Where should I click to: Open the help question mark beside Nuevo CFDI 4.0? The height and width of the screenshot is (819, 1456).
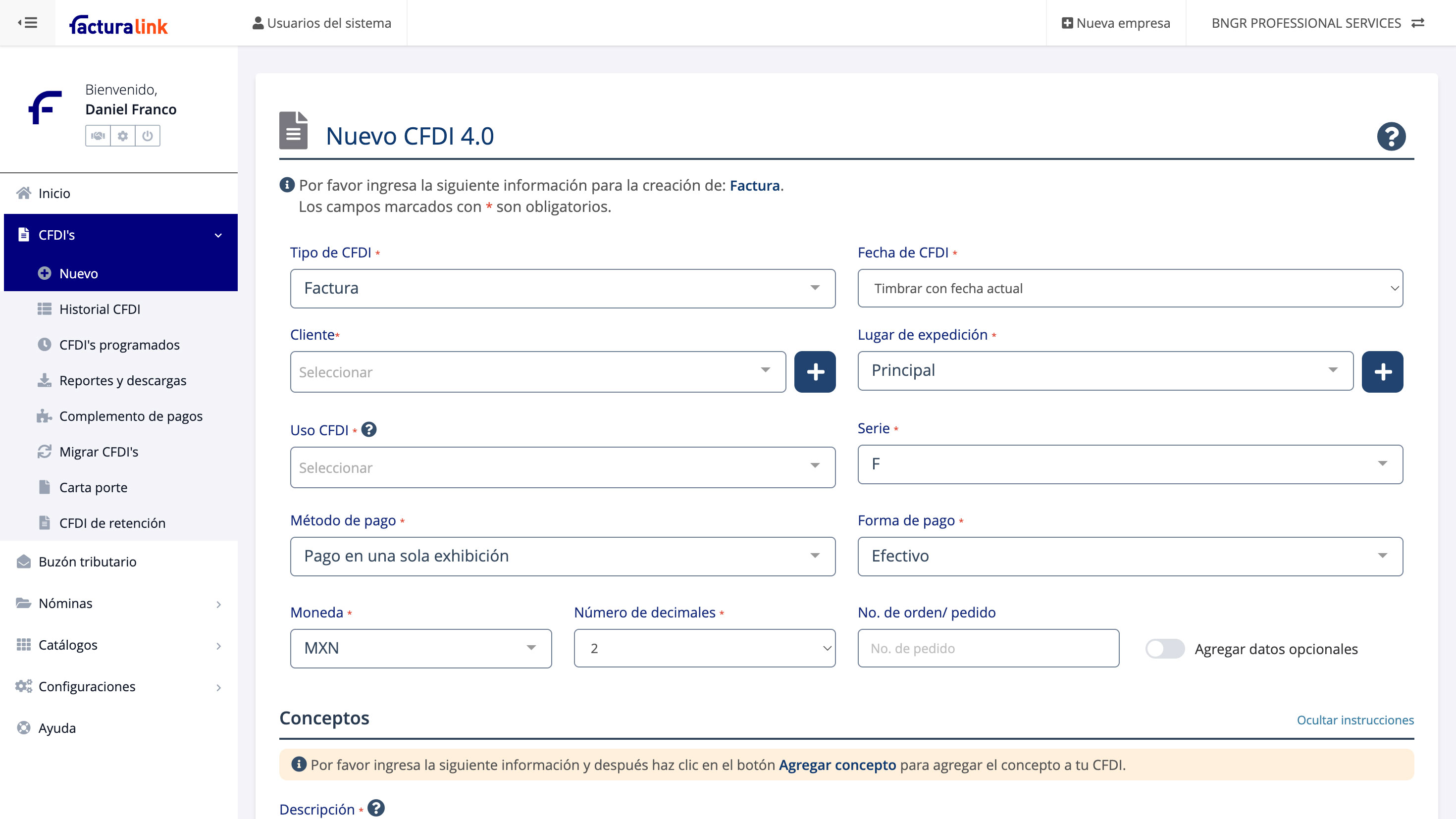[x=1391, y=136]
